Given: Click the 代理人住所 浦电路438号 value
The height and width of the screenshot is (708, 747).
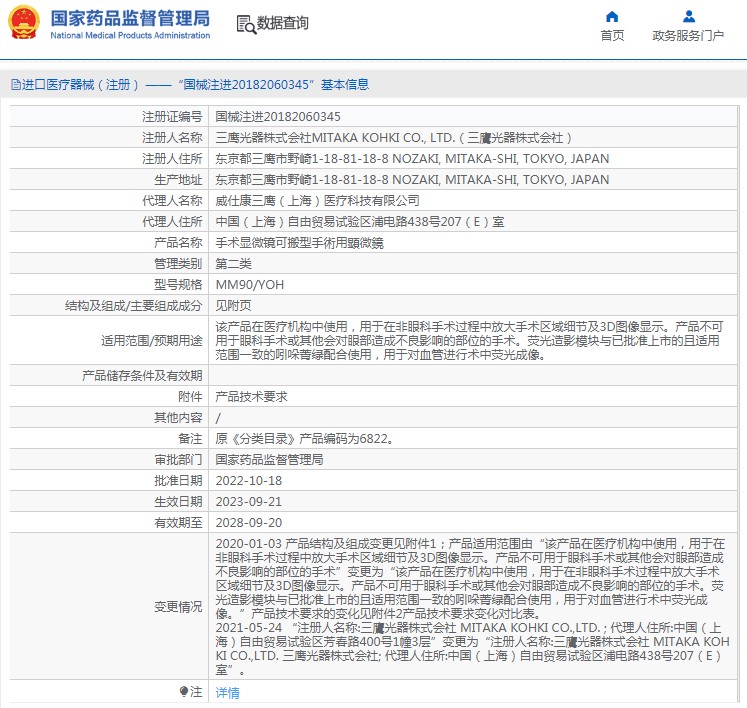Looking at the screenshot, I should [x=360, y=222].
